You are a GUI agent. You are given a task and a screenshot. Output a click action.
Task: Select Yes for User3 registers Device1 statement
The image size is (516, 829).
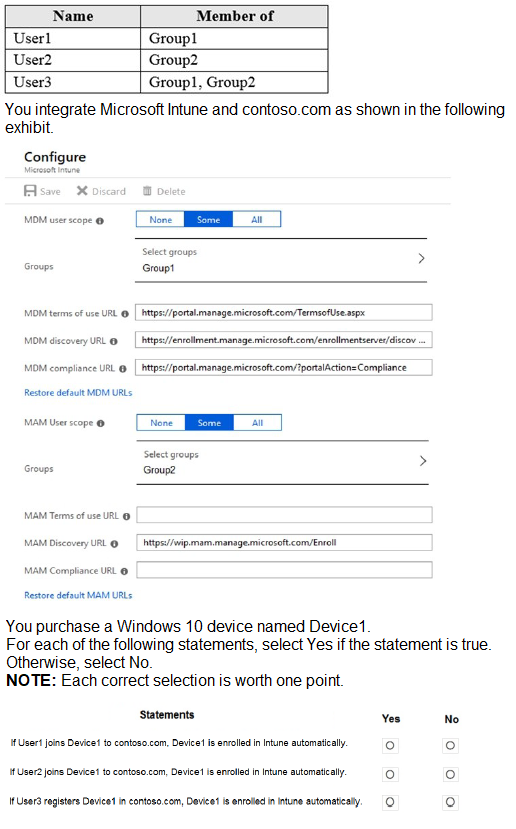pos(390,802)
